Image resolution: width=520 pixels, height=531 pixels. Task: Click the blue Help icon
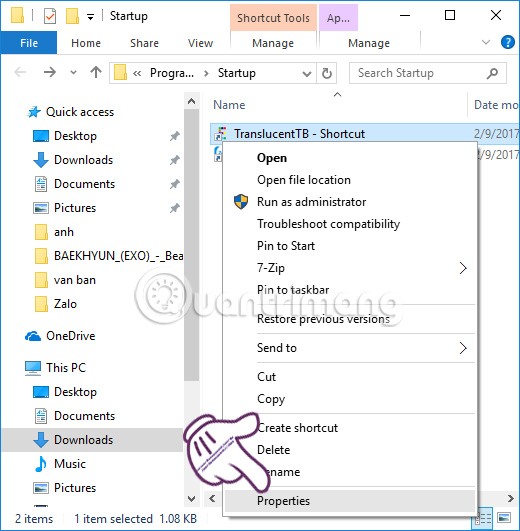pyautogui.click(x=508, y=42)
